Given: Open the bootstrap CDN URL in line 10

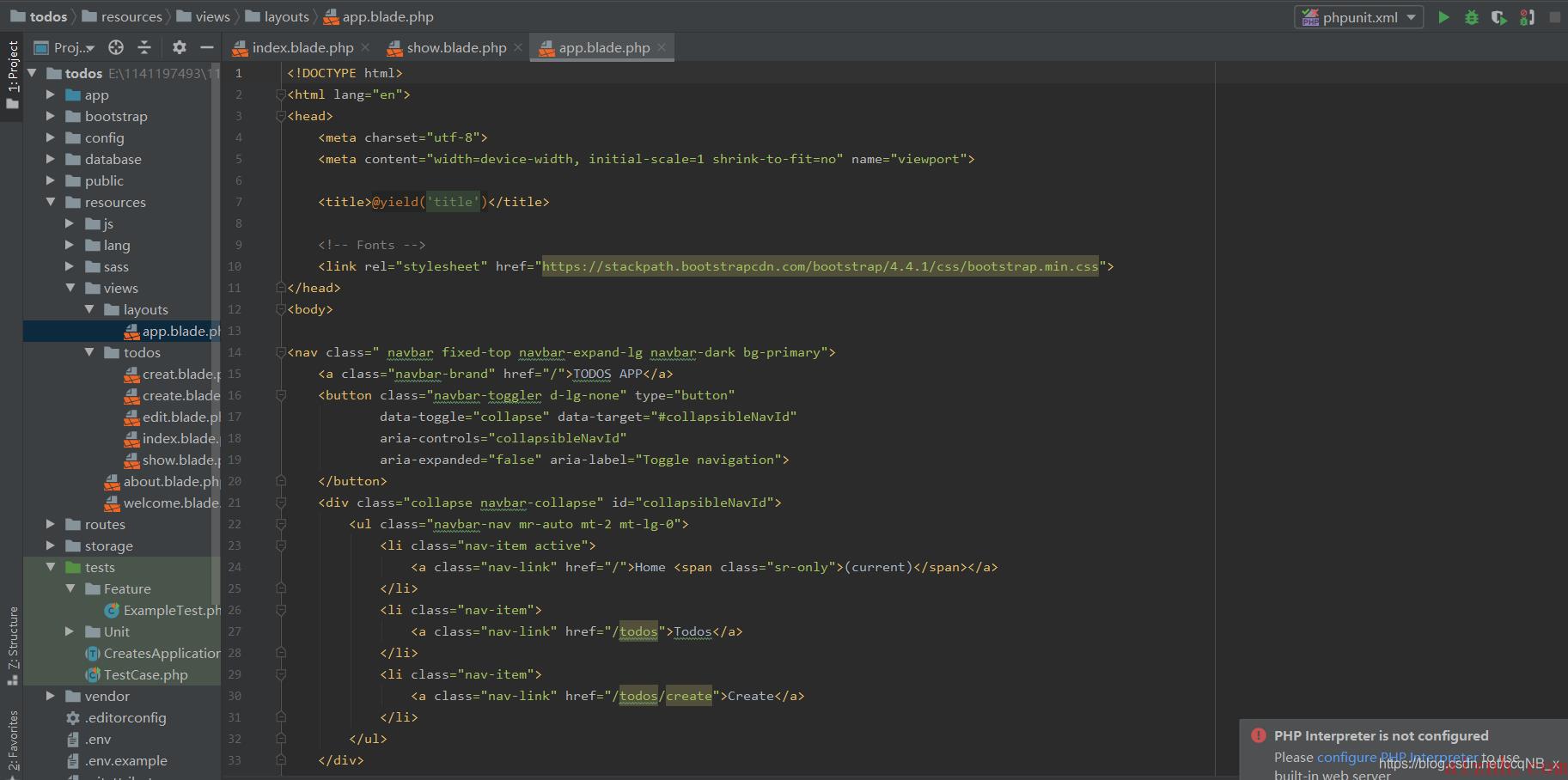Looking at the screenshot, I should (820, 266).
